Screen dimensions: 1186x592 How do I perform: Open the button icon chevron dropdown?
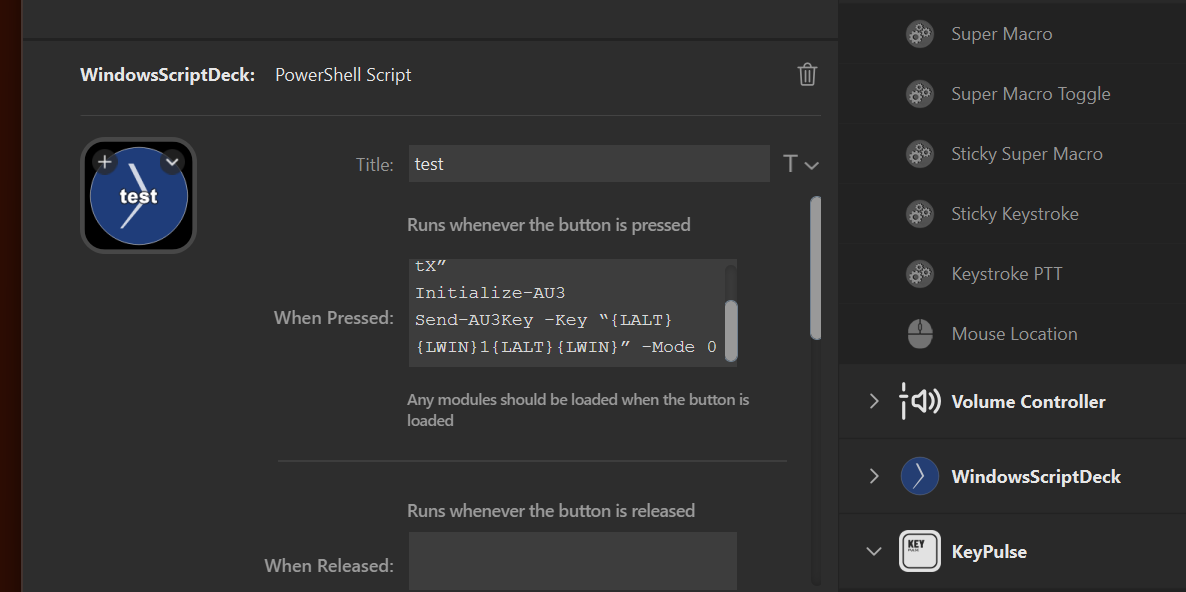click(172, 161)
